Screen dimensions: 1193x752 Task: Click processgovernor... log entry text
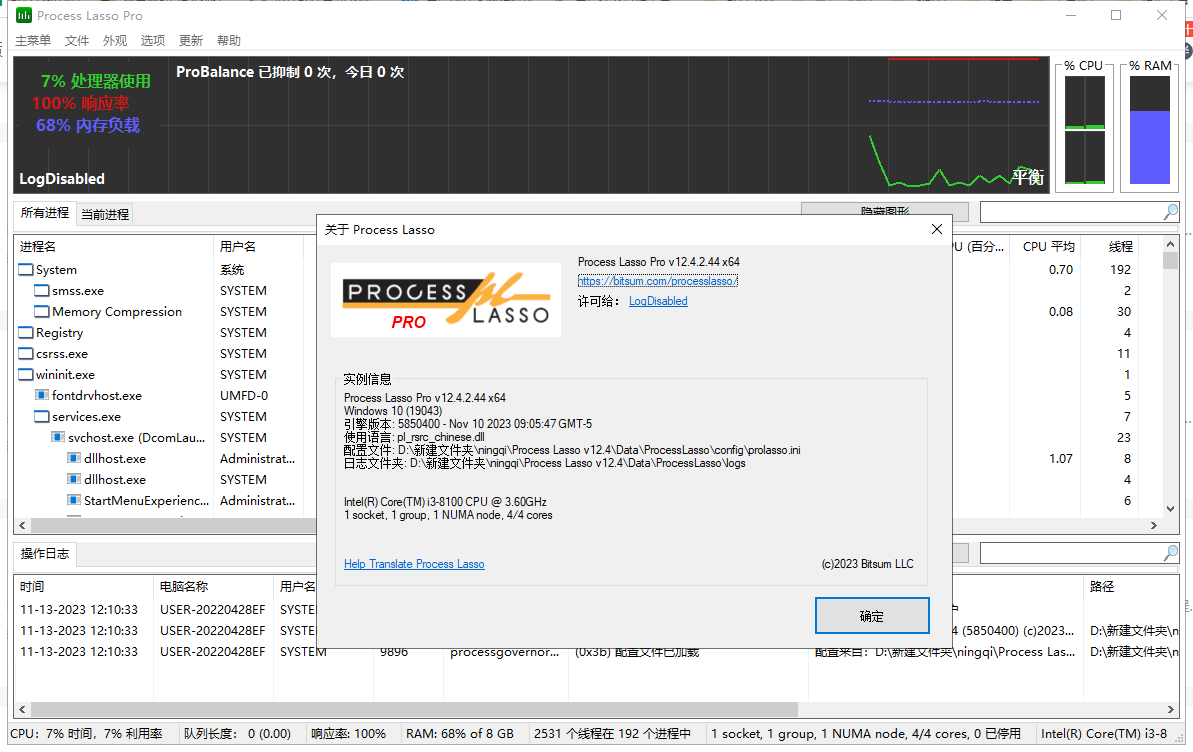504,652
